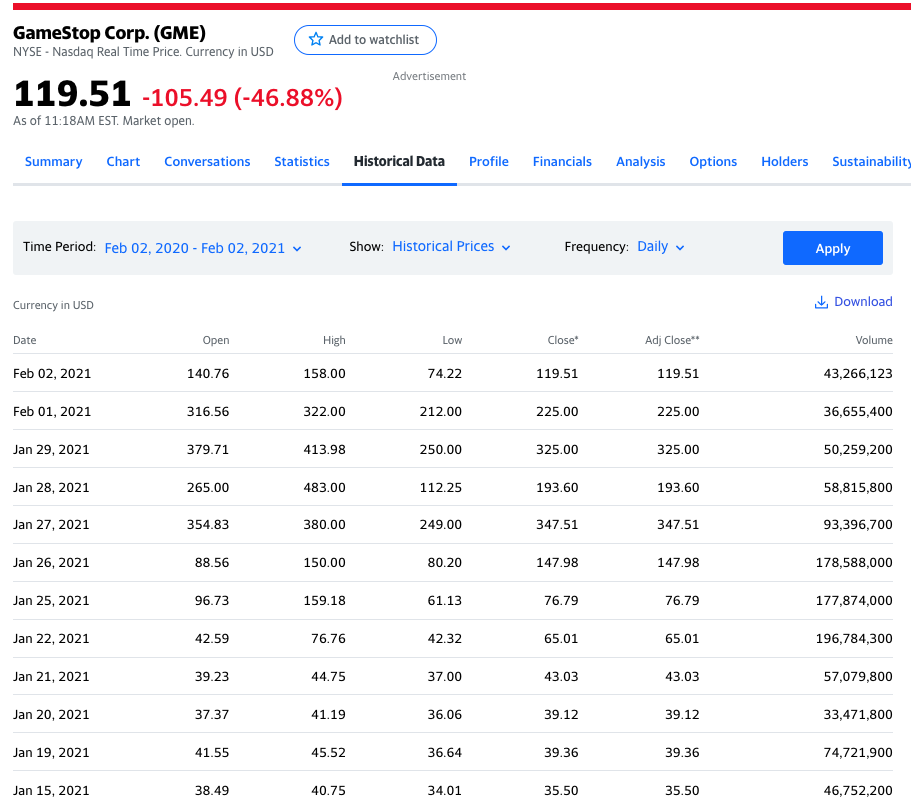The image size is (911, 806).
Task: Select the Feb 01, 2021 date cell
Action: [52, 411]
